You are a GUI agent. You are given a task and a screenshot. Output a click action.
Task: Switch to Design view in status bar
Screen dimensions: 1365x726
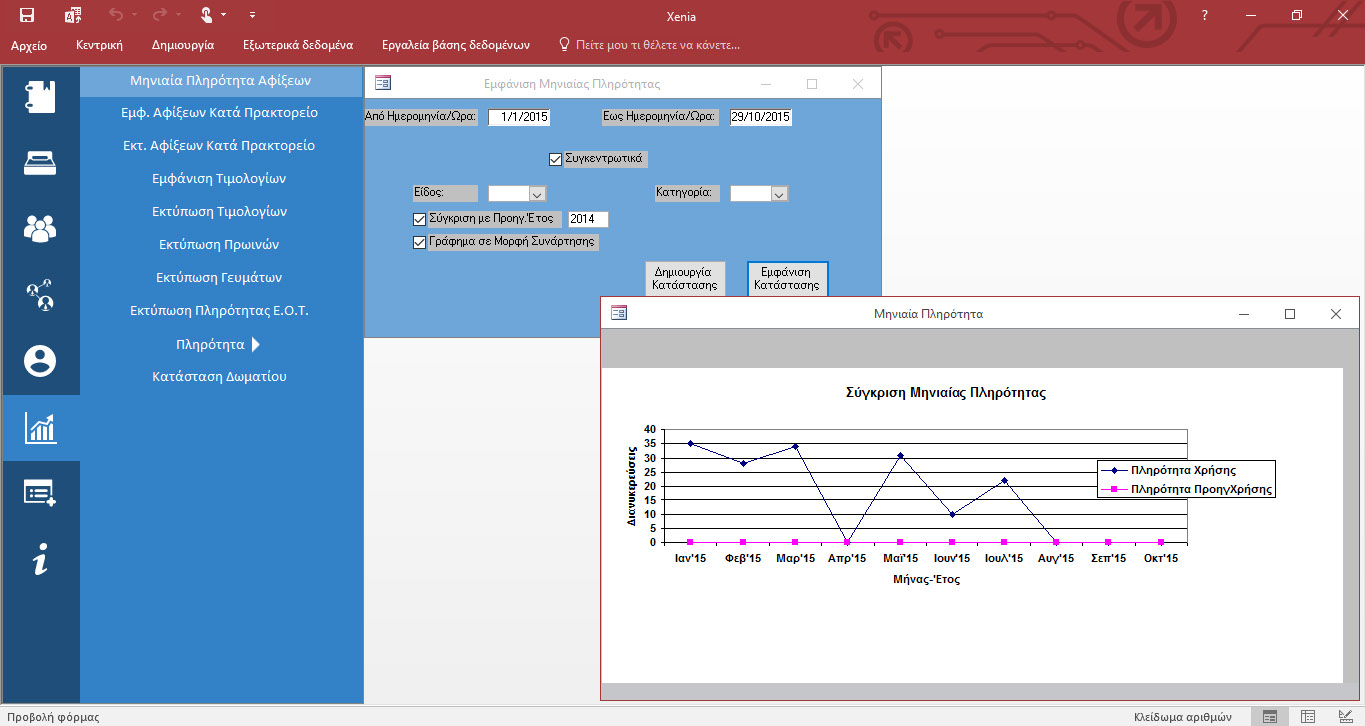pyautogui.click(x=1343, y=716)
